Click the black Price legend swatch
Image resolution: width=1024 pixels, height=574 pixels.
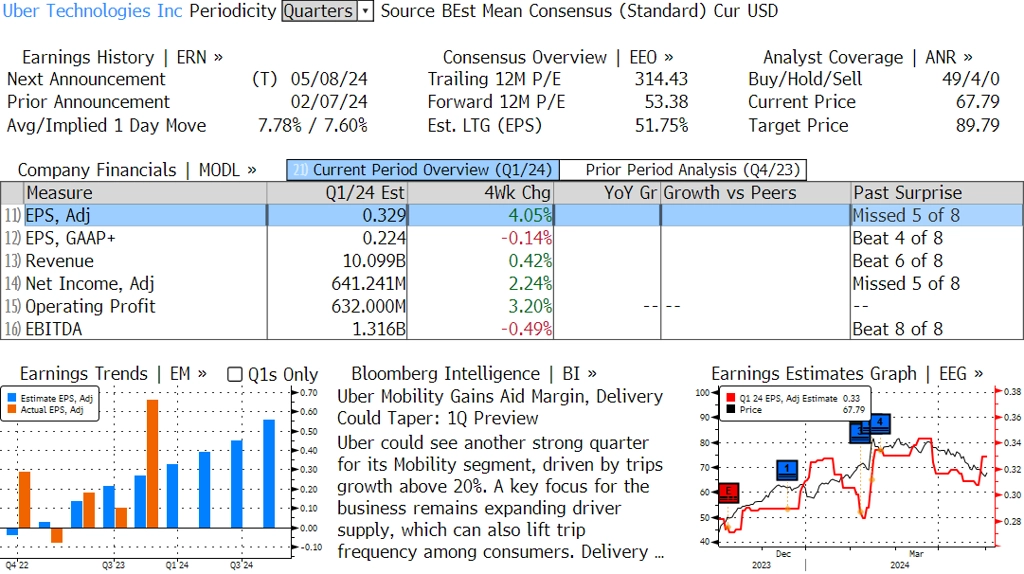730,409
